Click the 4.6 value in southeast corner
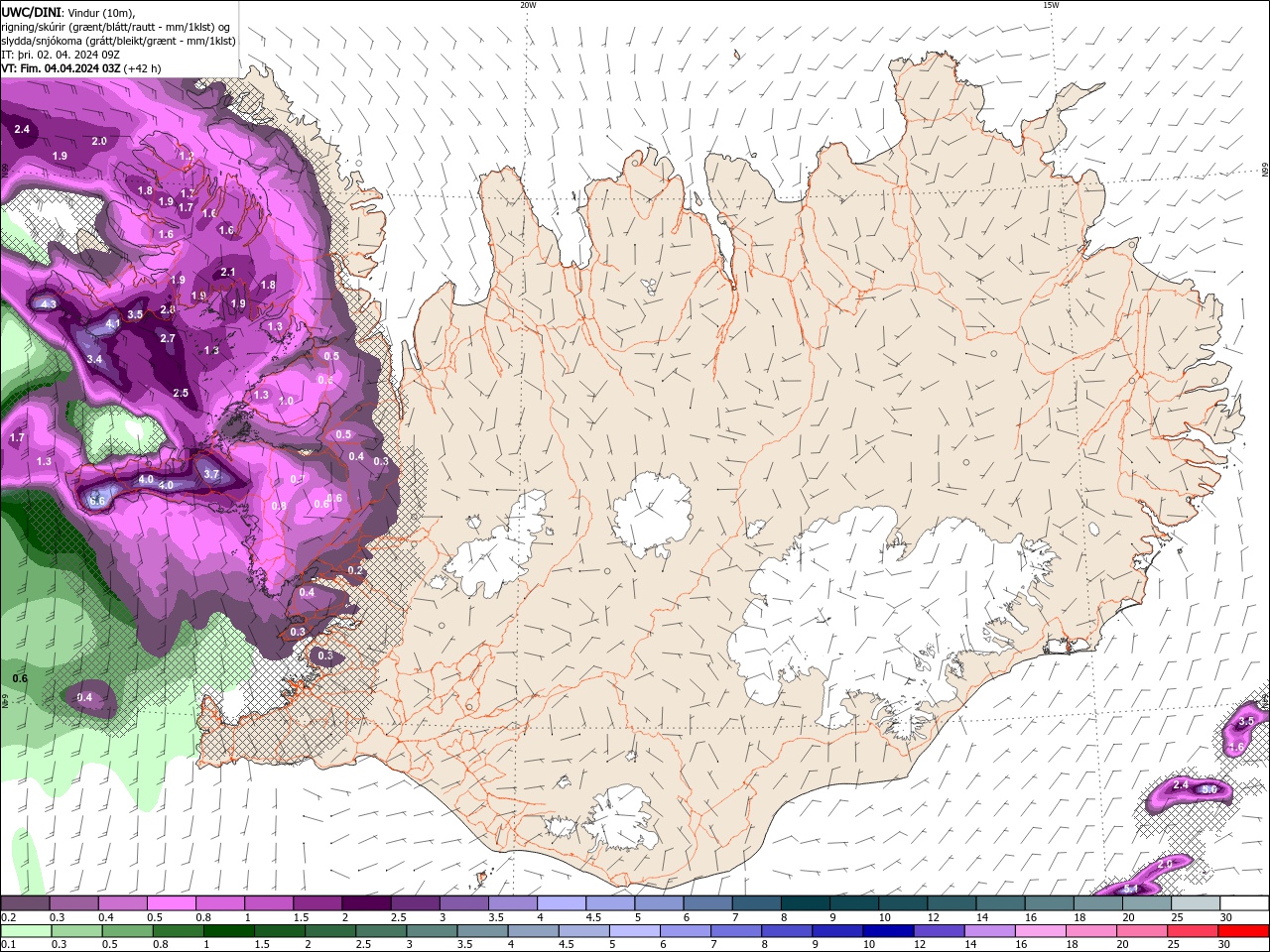The image size is (1270, 952). point(1236,746)
